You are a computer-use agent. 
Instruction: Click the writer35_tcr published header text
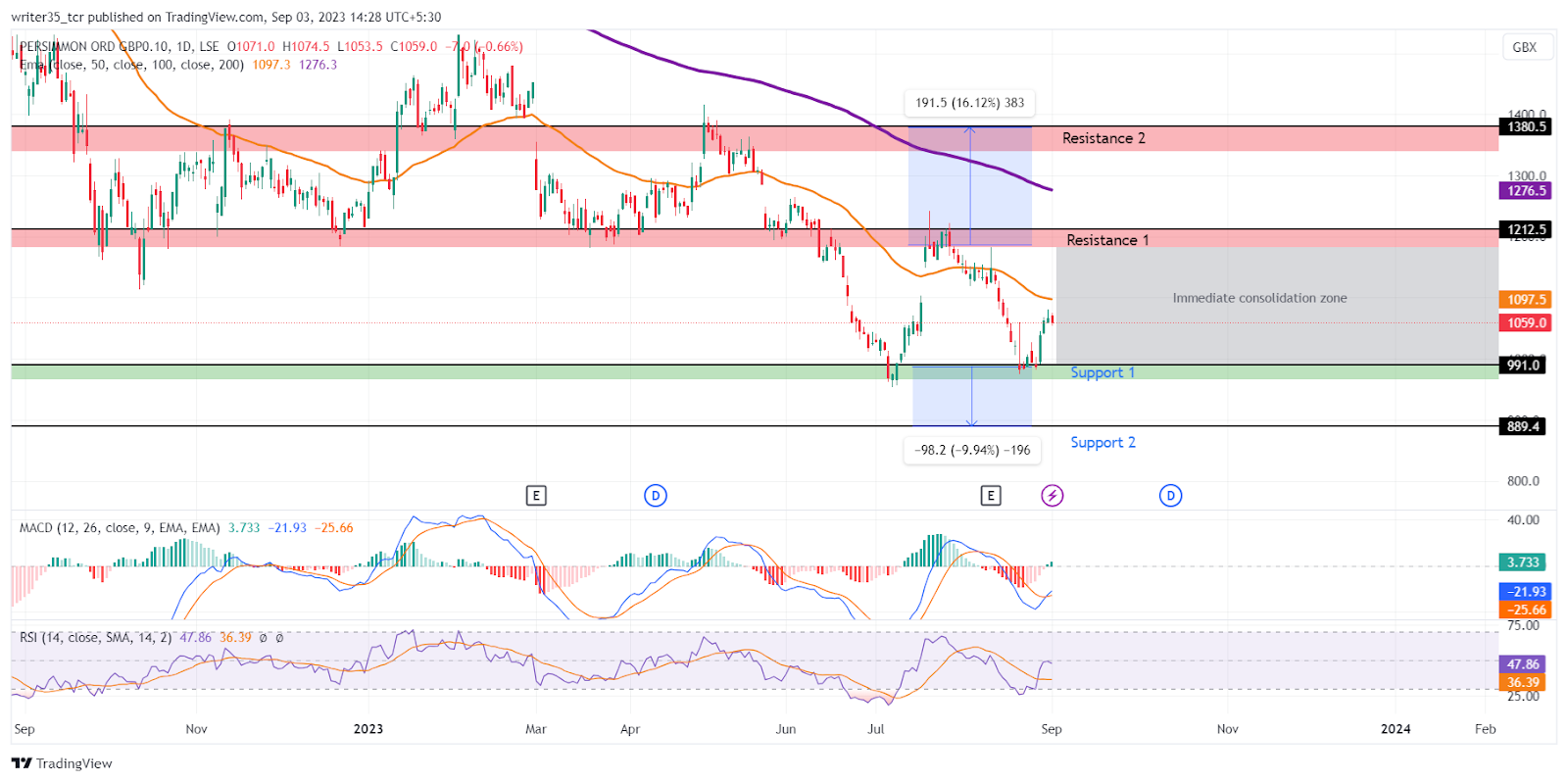(x=226, y=17)
